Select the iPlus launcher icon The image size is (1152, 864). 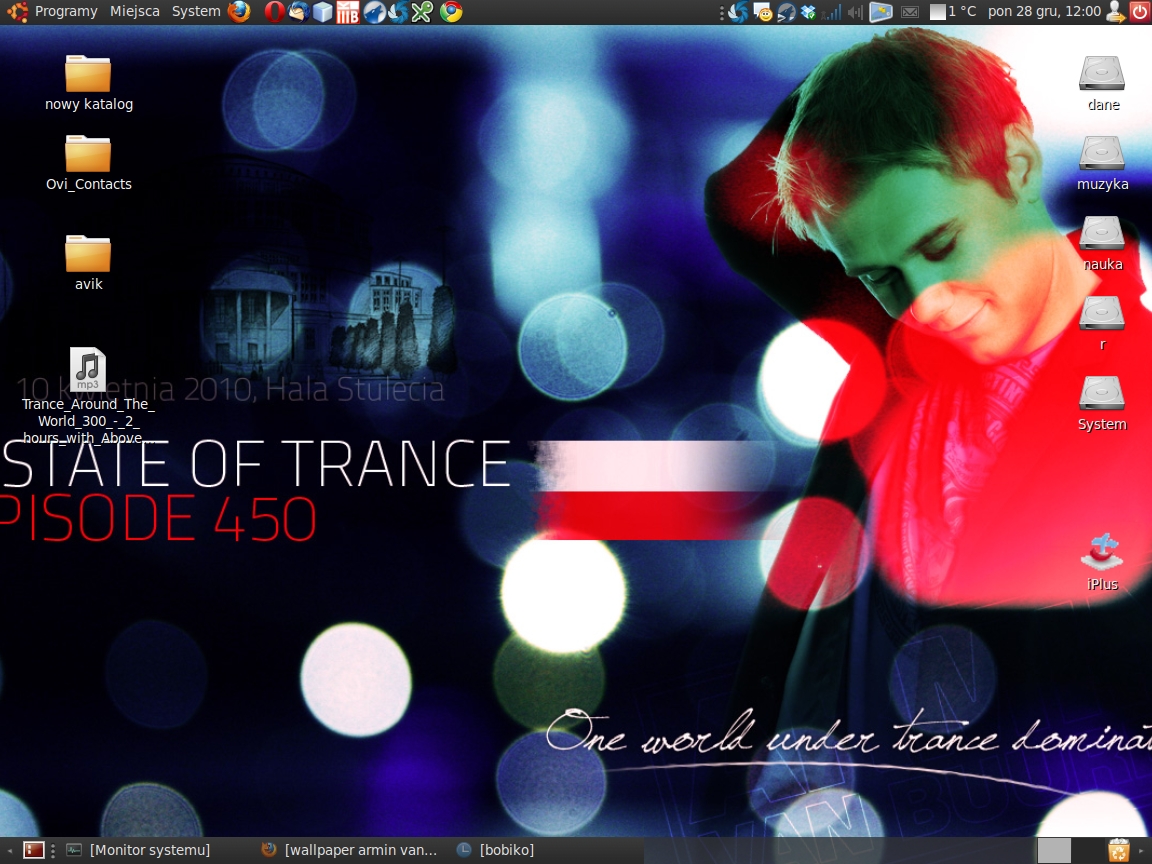pyautogui.click(x=1102, y=563)
